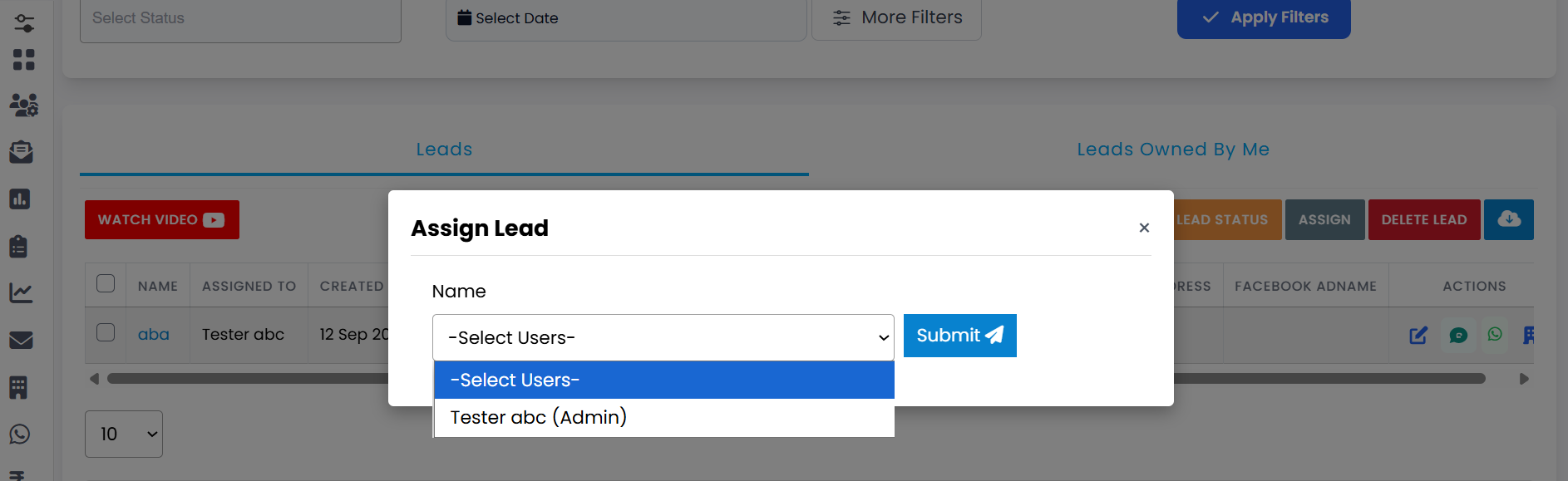This screenshot has height=481, width=1568.
Task: Open the bar chart reports sidebar icon
Action: [x=20, y=199]
